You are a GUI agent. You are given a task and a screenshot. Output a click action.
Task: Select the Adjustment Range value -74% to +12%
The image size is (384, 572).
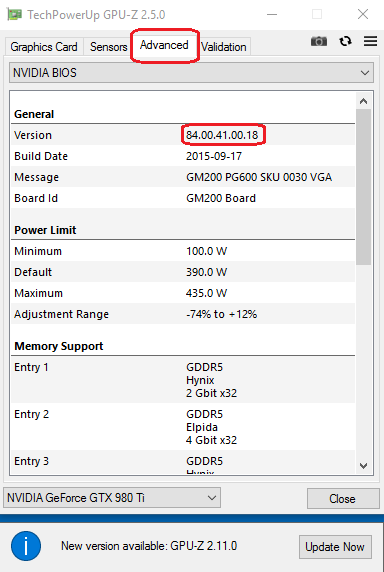click(x=221, y=314)
